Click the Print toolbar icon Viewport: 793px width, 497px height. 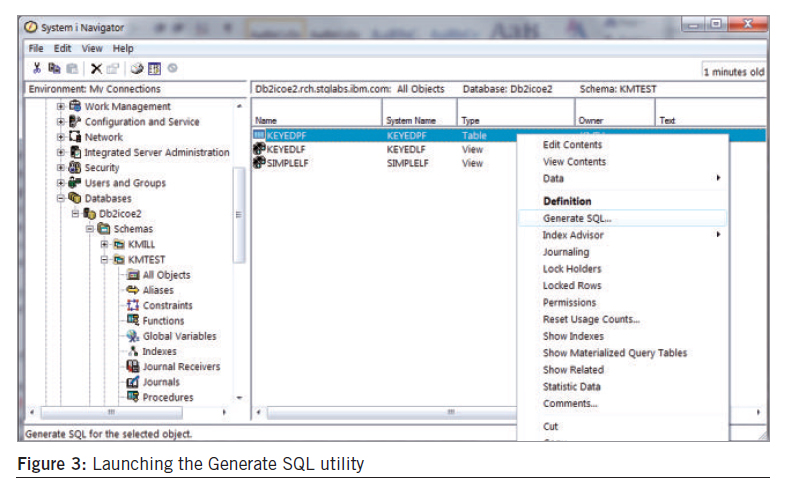(137, 68)
